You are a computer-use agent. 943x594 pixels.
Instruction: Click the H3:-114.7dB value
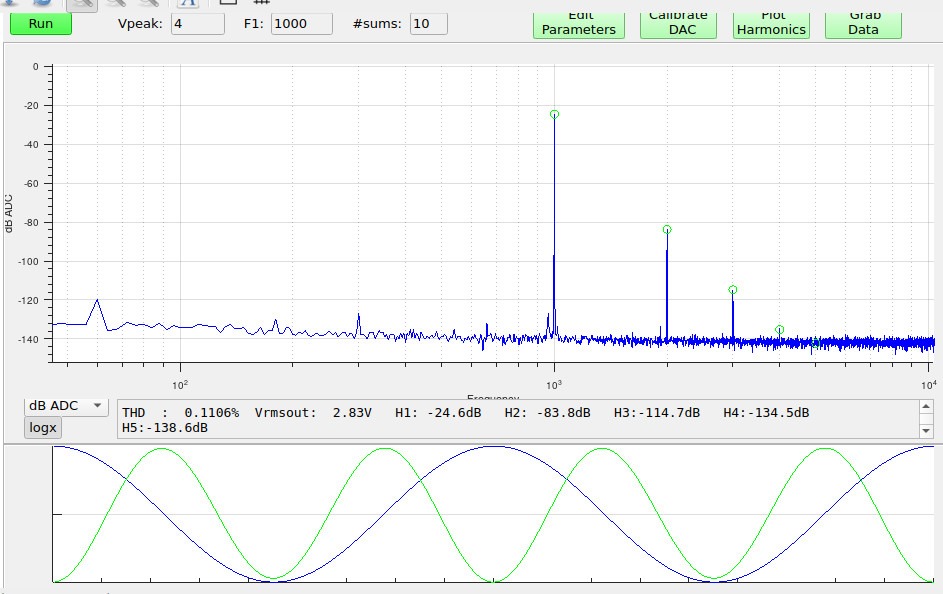click(x=657, y=412)
